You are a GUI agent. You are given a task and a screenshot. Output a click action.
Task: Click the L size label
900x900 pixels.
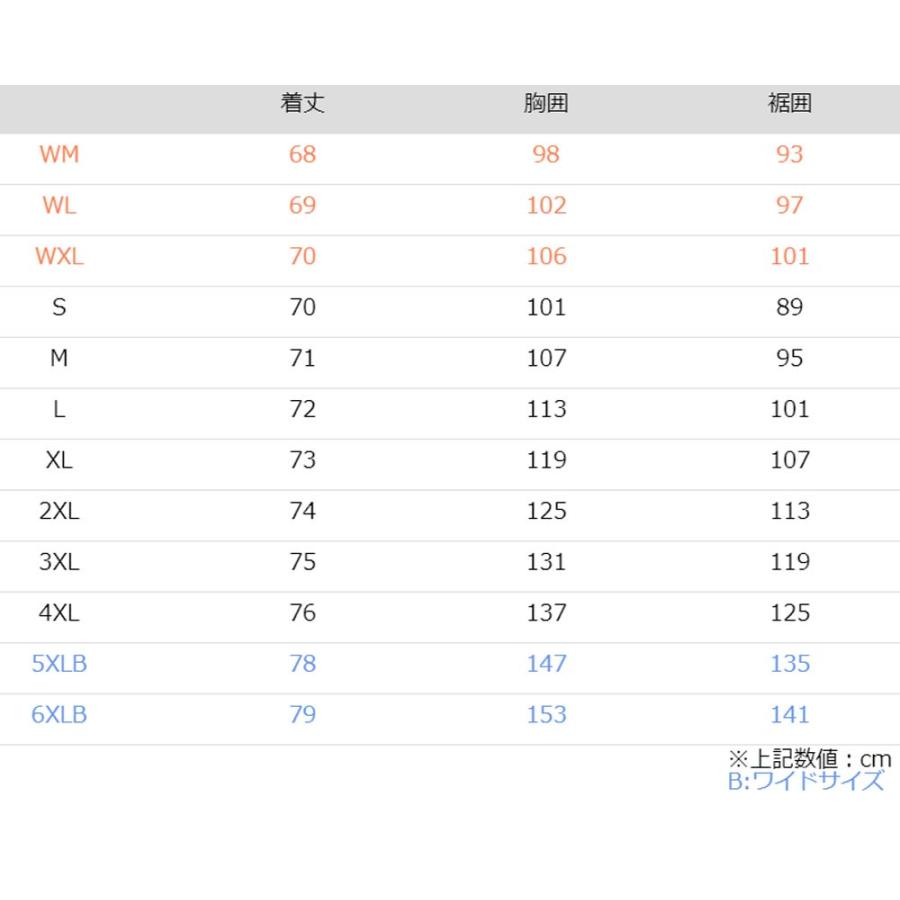point(59,409)
